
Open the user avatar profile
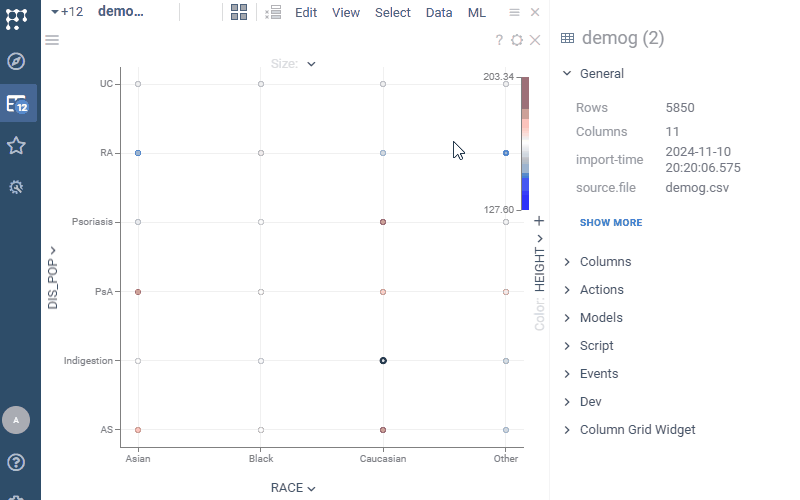[x=16, y=420]
